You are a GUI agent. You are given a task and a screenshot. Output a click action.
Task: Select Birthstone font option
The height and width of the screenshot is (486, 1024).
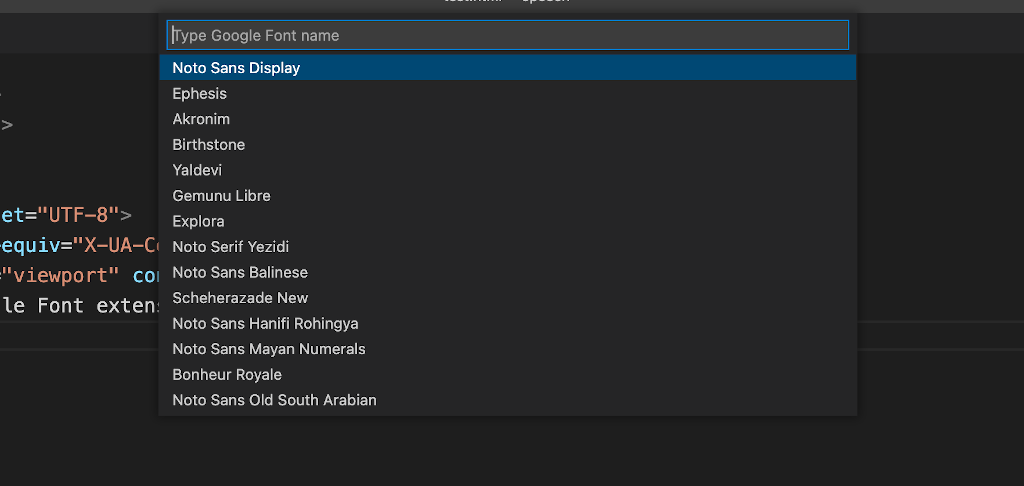pyautogui.click(x=507, y=144)
